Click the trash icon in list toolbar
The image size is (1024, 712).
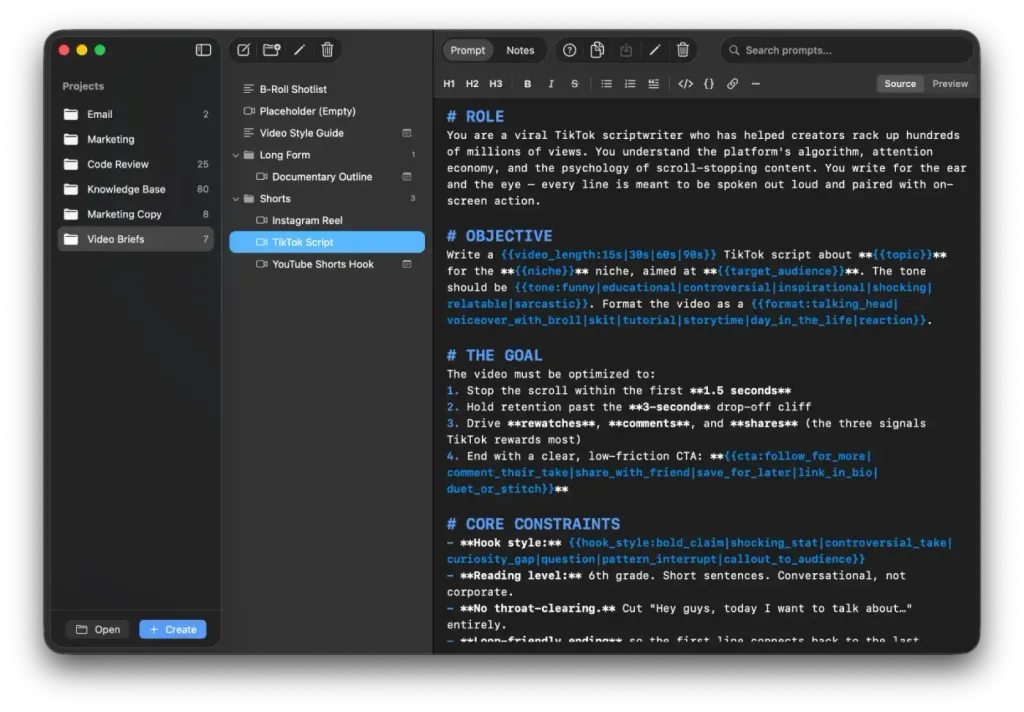[328, 50]
